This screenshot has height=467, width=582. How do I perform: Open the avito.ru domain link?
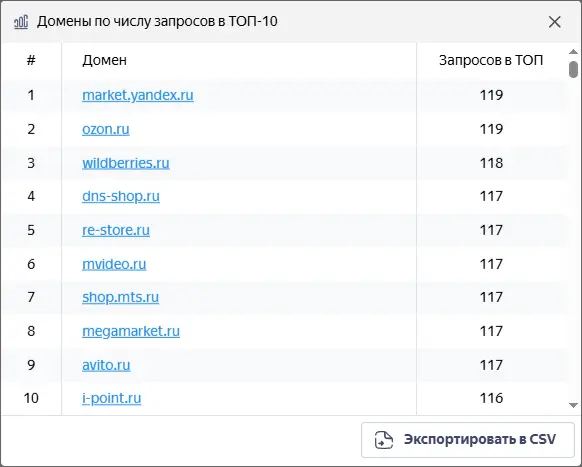106,365
